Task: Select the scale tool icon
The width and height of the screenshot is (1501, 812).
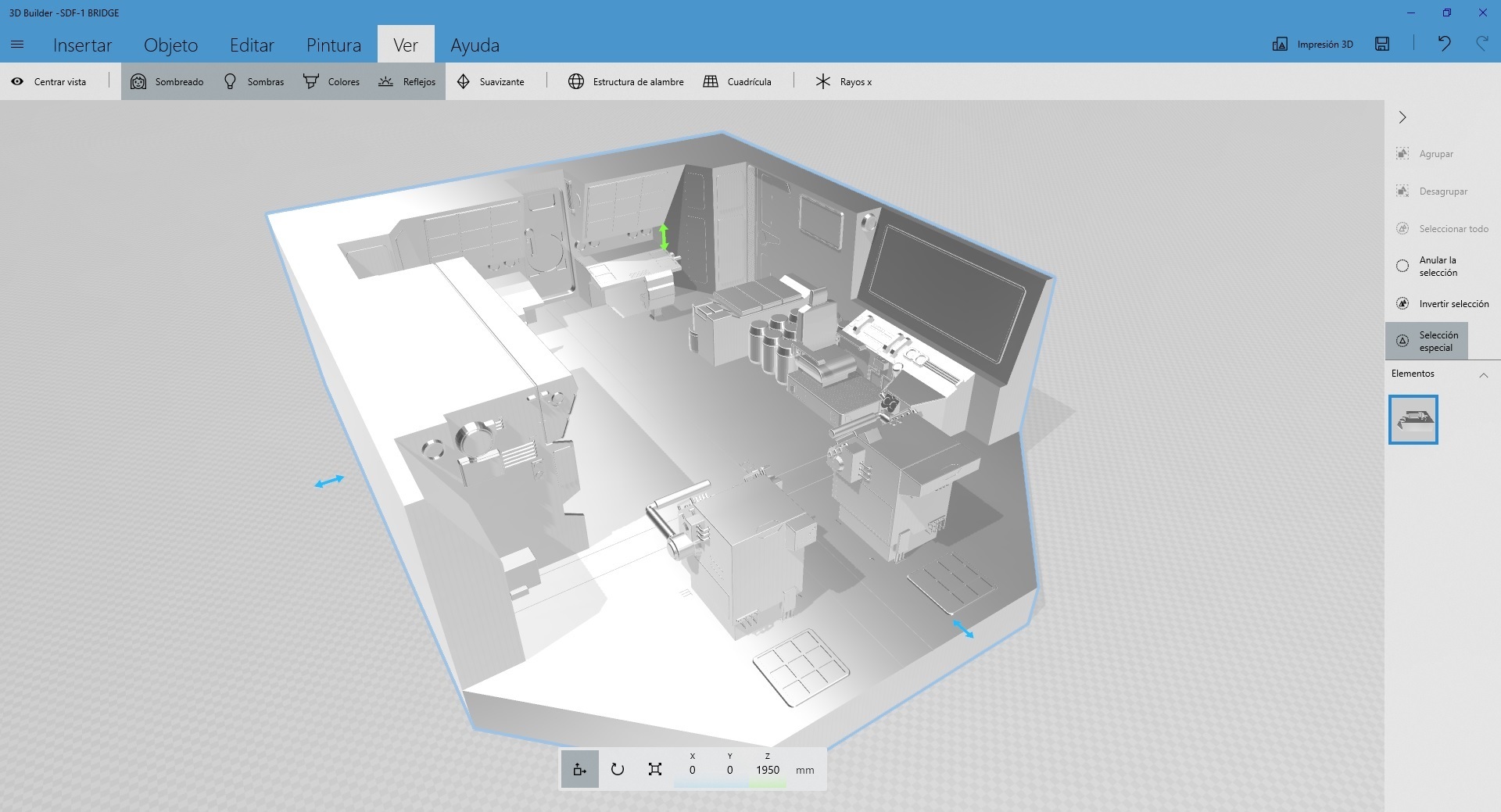Action: 655,770
